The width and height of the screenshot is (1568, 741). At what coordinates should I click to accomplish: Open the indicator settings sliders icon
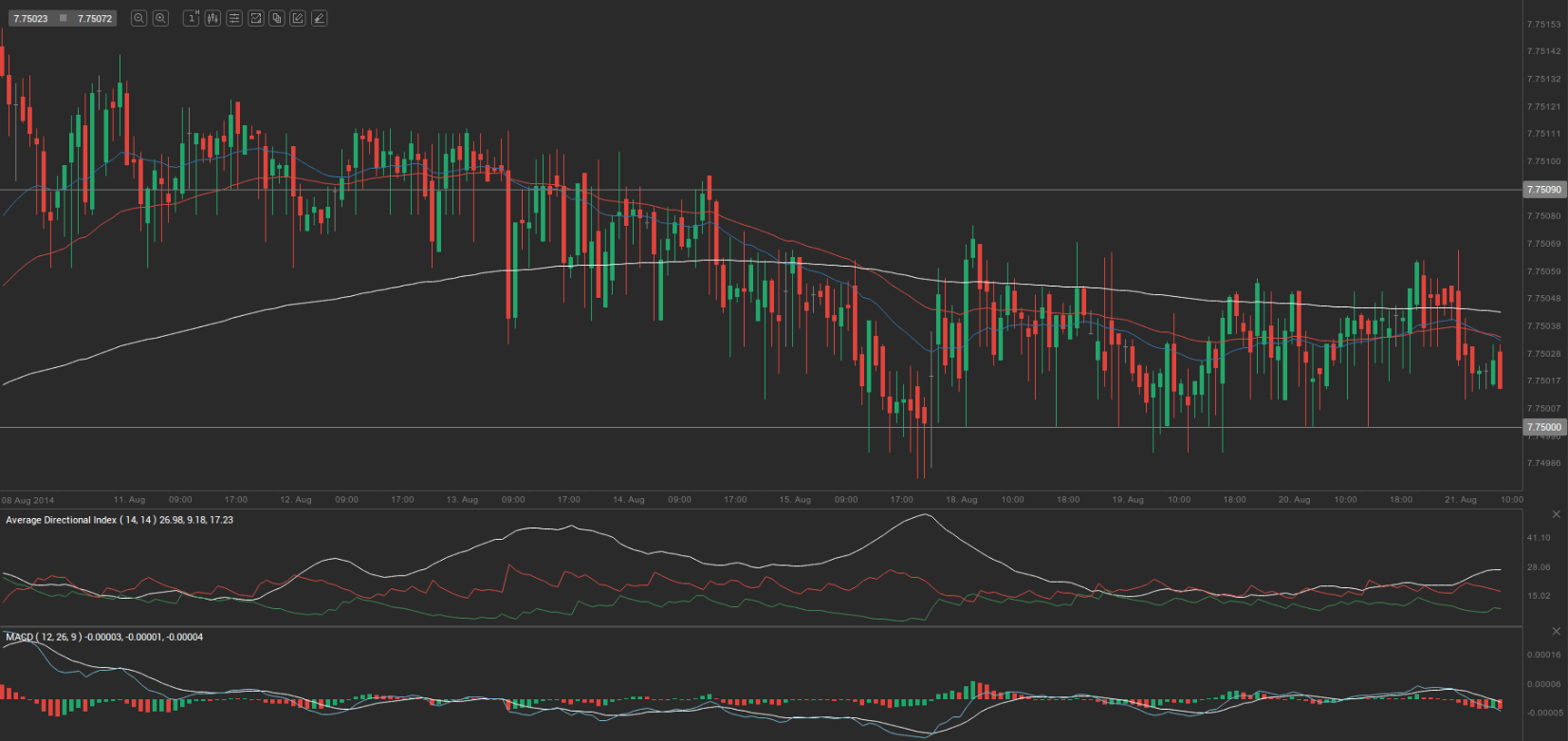[234, 18]
